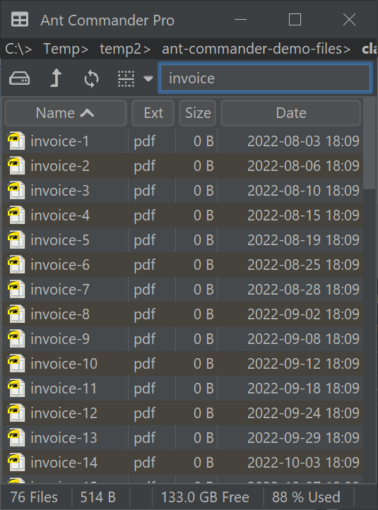
Task: Select the invoice-1 pdf file icon
Action: pos(17,141)
